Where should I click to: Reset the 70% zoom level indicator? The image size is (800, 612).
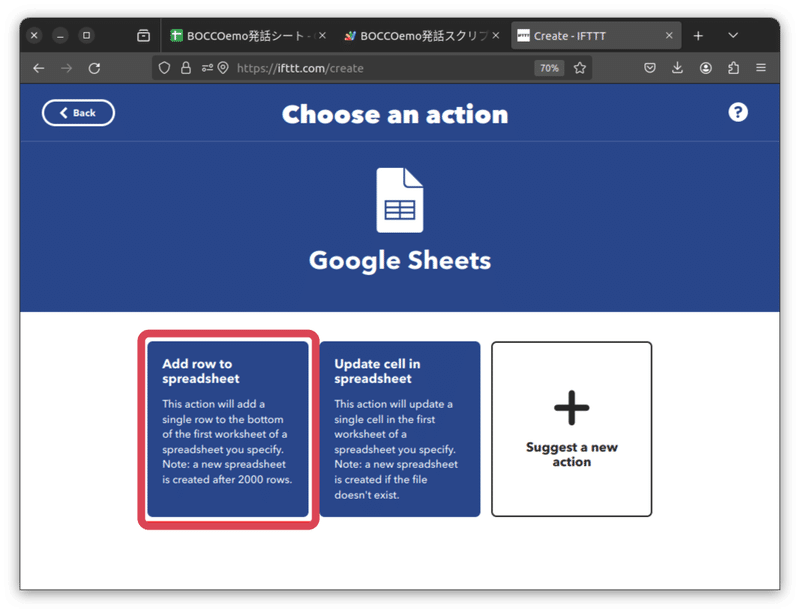(x=549, y=68)
